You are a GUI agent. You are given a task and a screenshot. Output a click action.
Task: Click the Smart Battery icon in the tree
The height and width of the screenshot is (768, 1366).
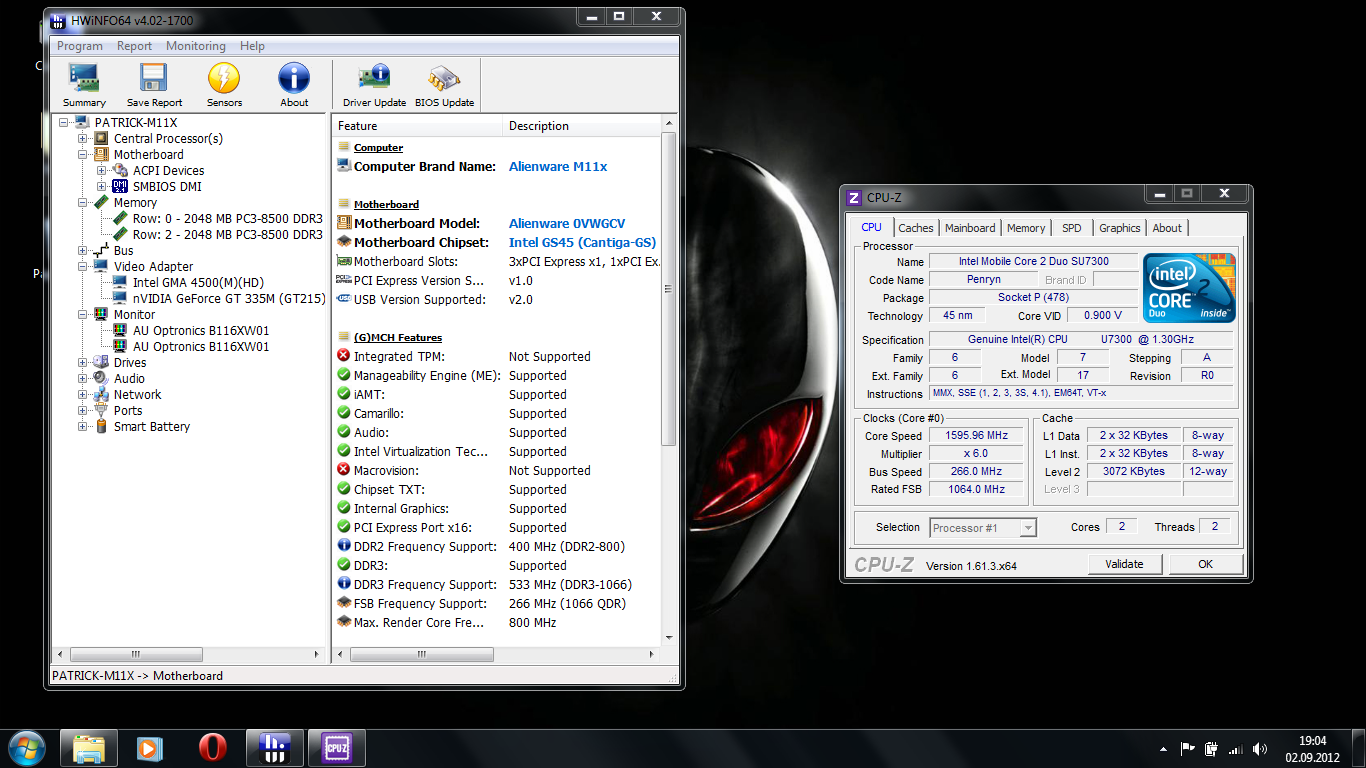click(101, 427)
